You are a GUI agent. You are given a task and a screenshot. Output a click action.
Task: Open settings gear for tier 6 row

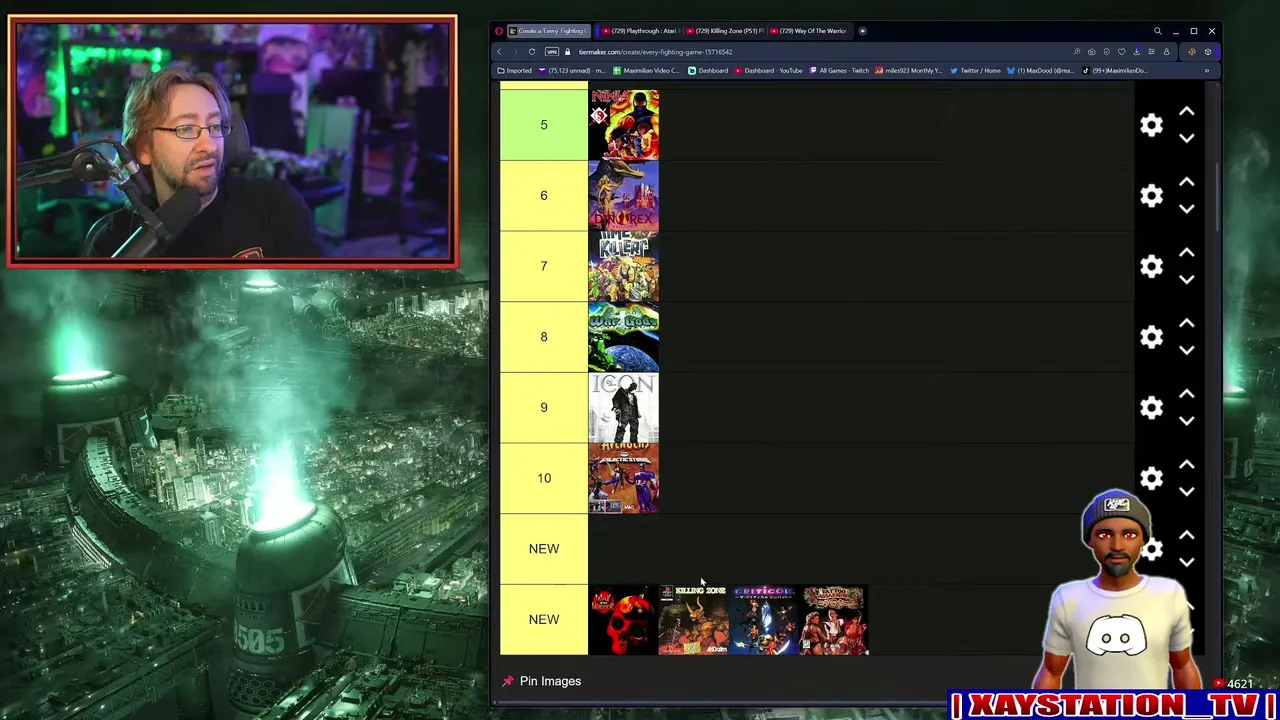point(1151,196)
